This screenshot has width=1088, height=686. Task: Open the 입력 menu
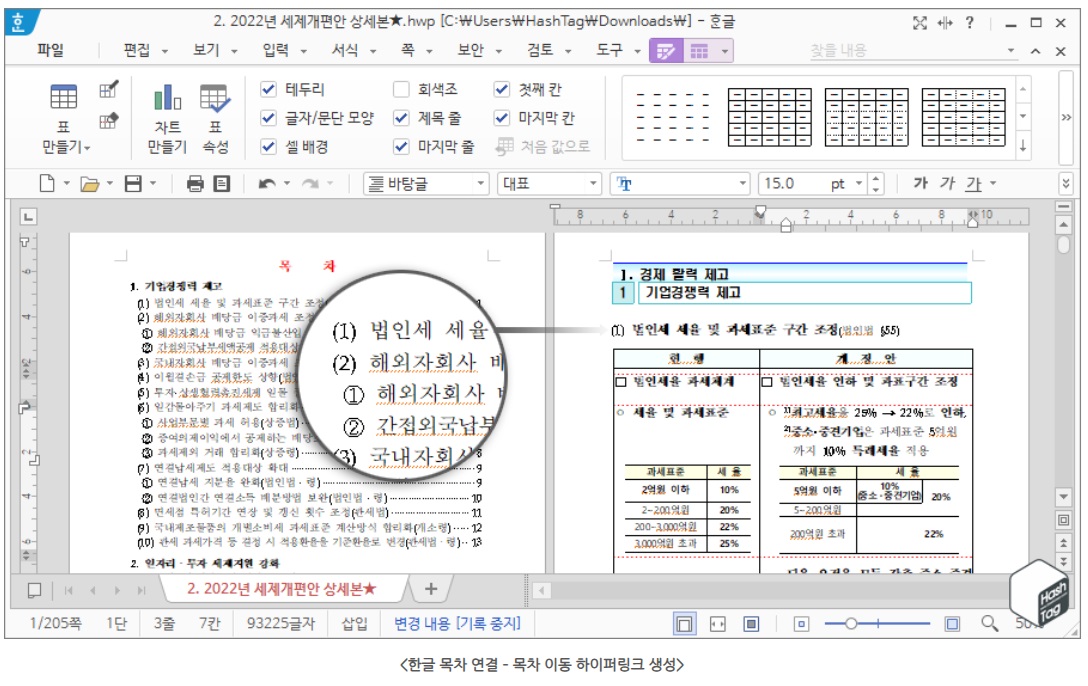click(x=275, y=50)
